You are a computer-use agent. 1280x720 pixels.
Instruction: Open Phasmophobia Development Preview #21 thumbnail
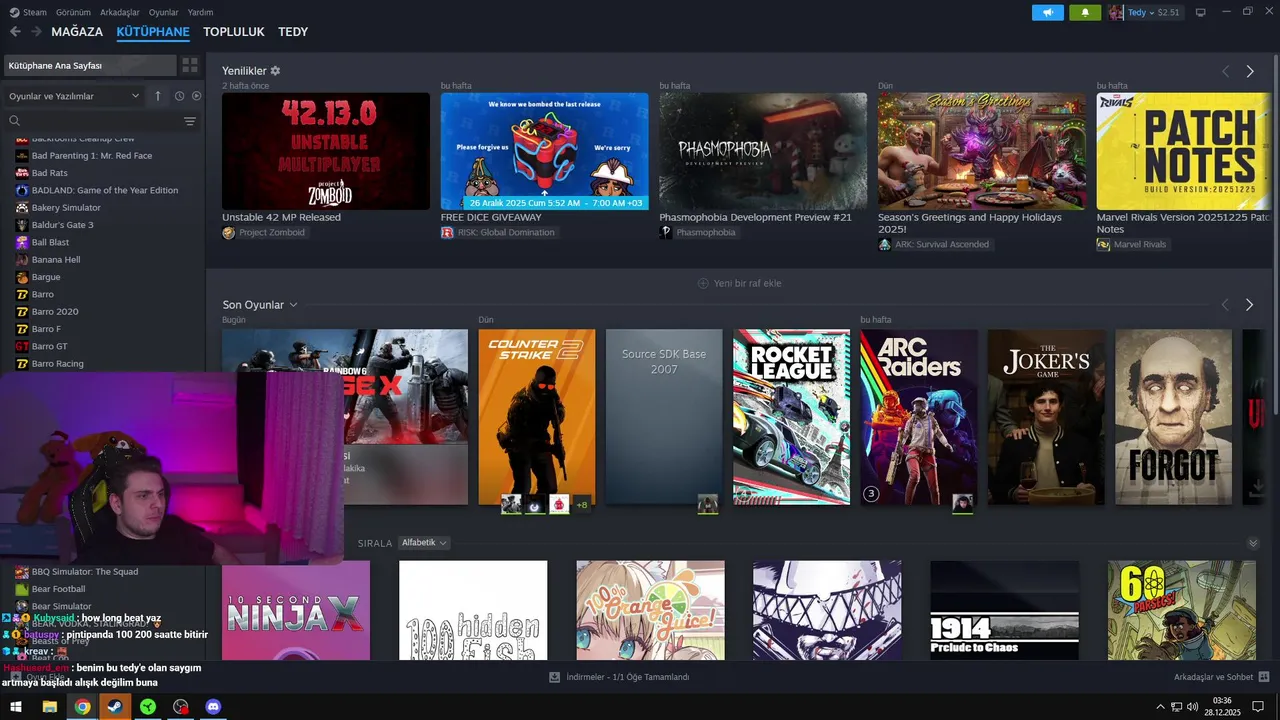click(763, 151)
